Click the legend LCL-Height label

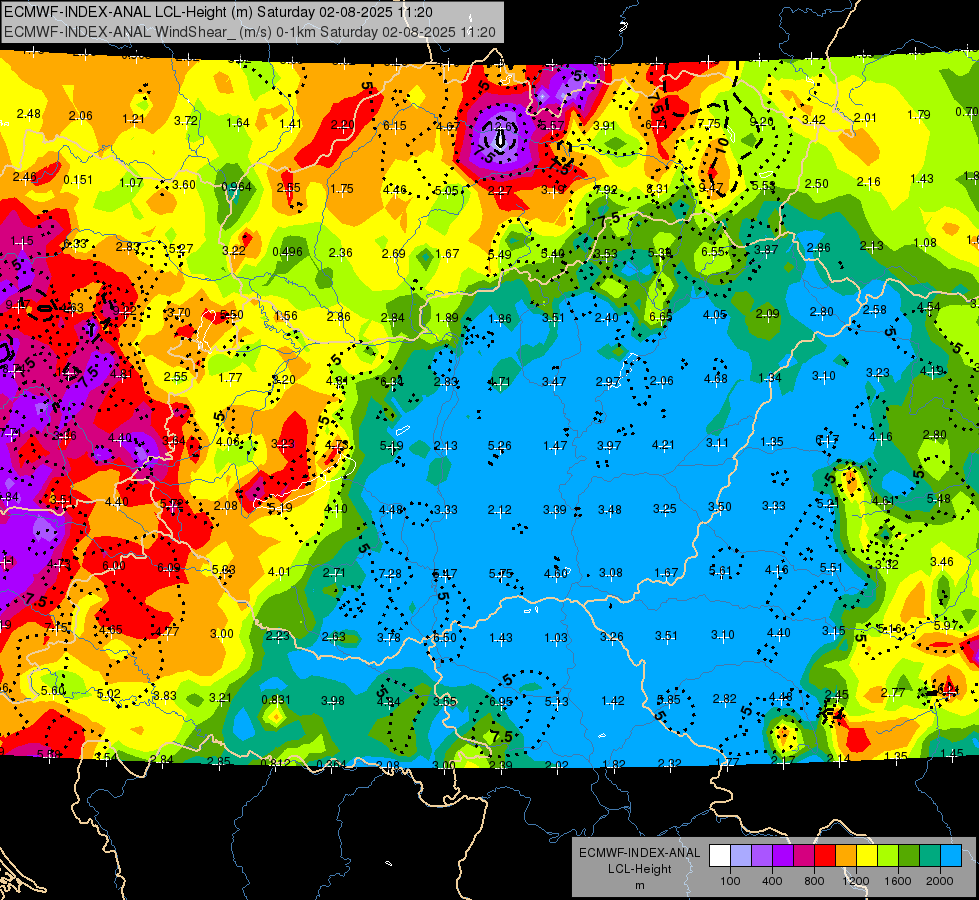click(x=639, y=869)
